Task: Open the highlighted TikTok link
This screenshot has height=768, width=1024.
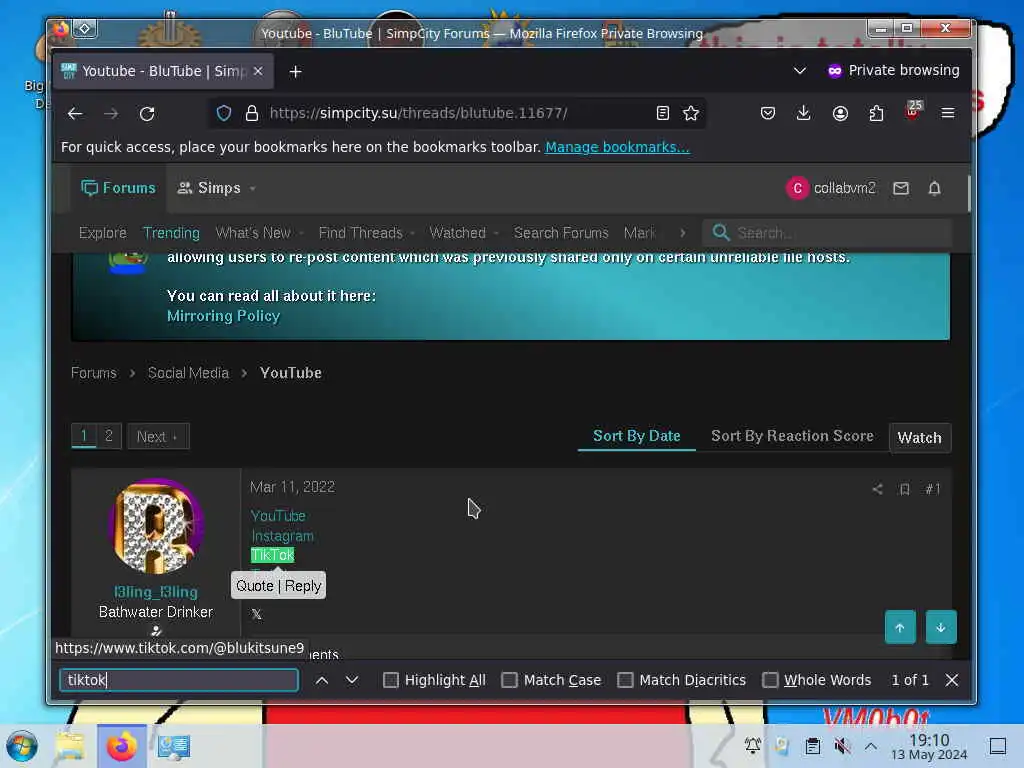Action: point(272,555)
